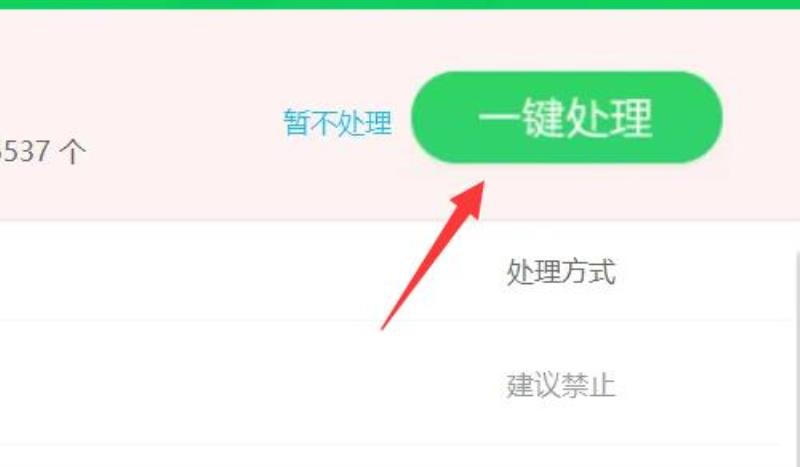Screen dimensions: 800x467
Task: Sort the list by 处理方式 column
Action: tap(561, 272)
